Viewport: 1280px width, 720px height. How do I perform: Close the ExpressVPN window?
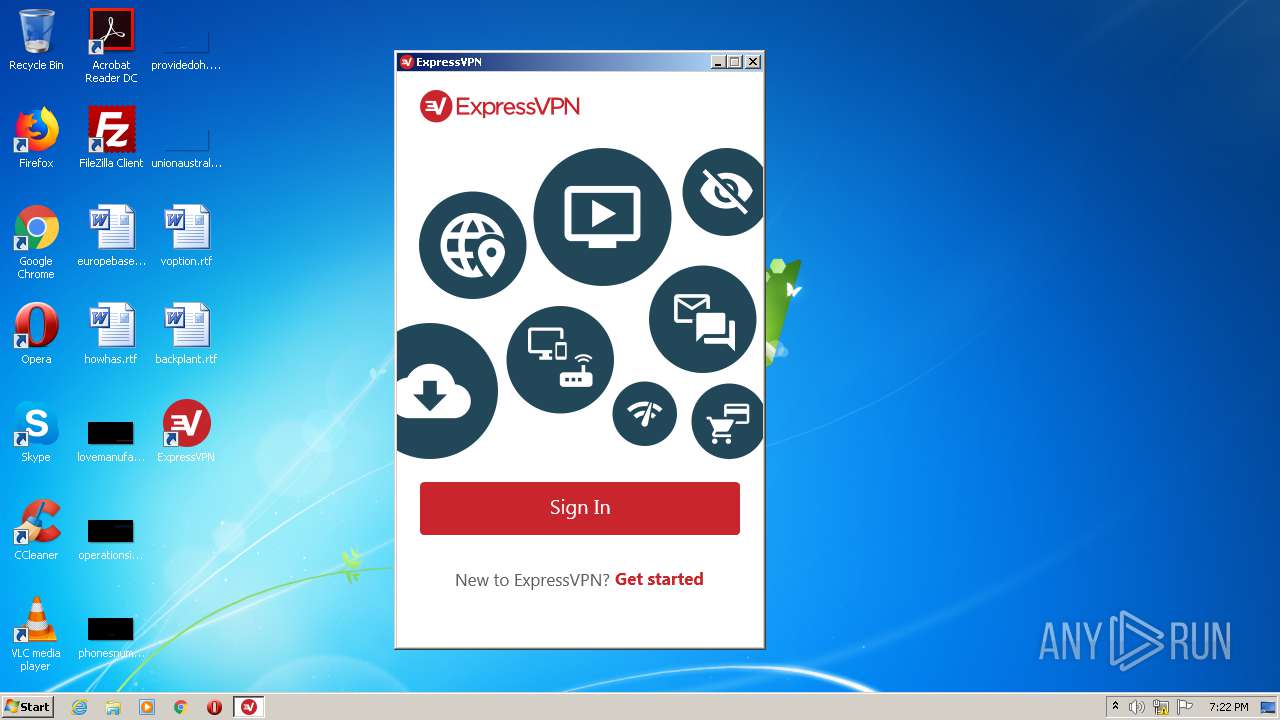click(753, 62)
